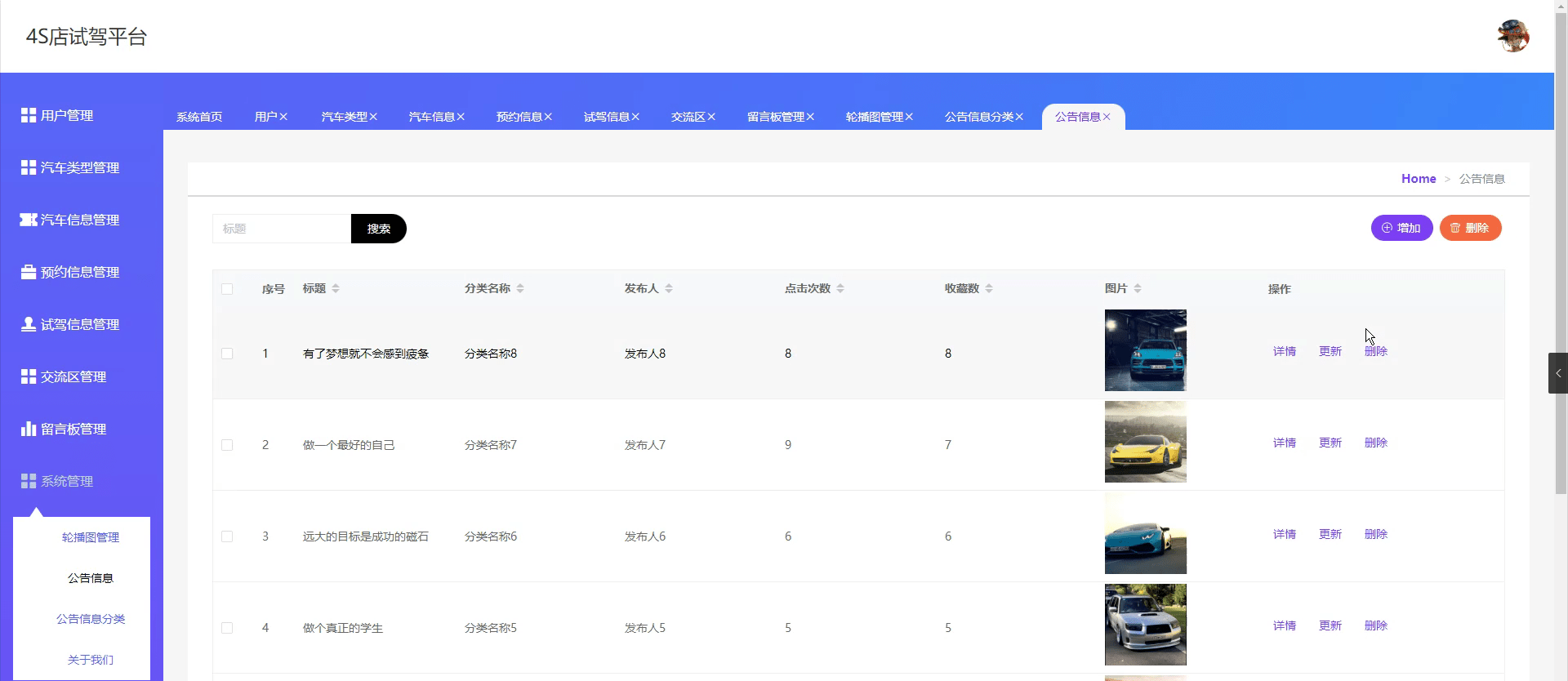Open yellow Ferrari thumbnail in row 2
1568x681 pixels.
click(x=1146, y=442)
